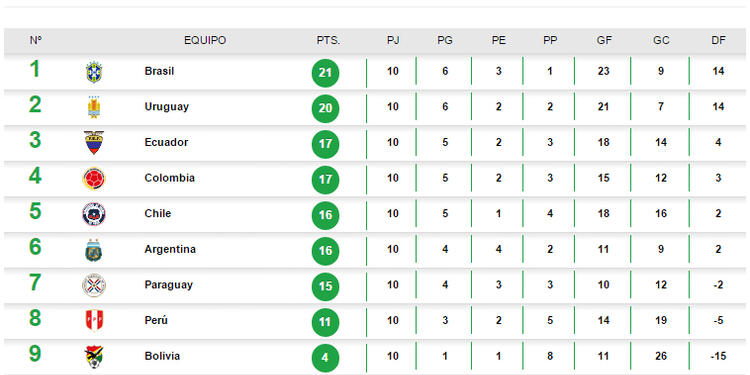The height and width of the screenshot is (375, 750).
Task: Click the Paraguay round crest icon
Action: coord(94,286)
